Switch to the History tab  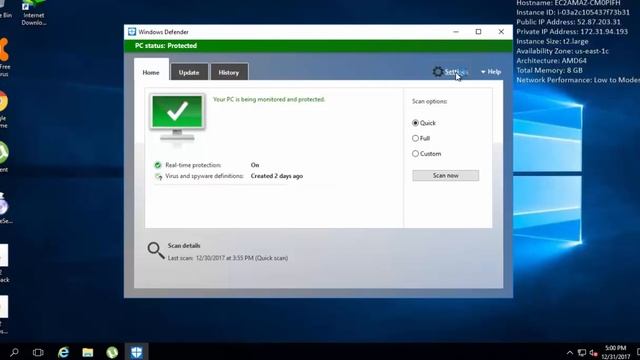229,72
